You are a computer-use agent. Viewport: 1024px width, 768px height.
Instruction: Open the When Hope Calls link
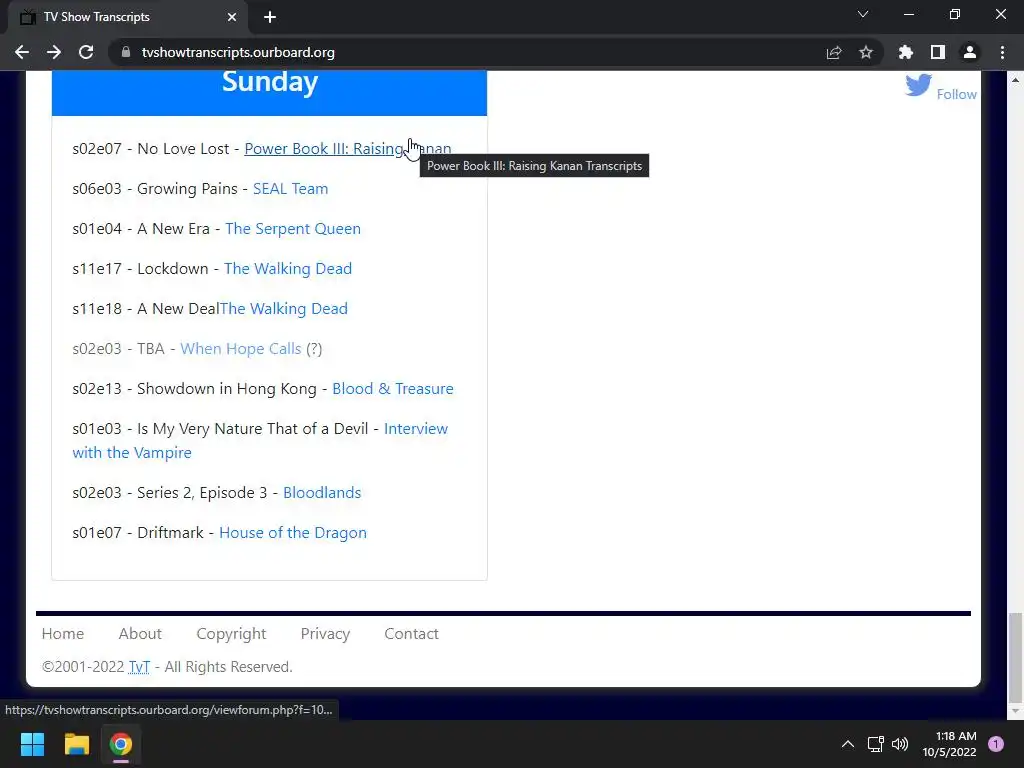coord(240,349)
